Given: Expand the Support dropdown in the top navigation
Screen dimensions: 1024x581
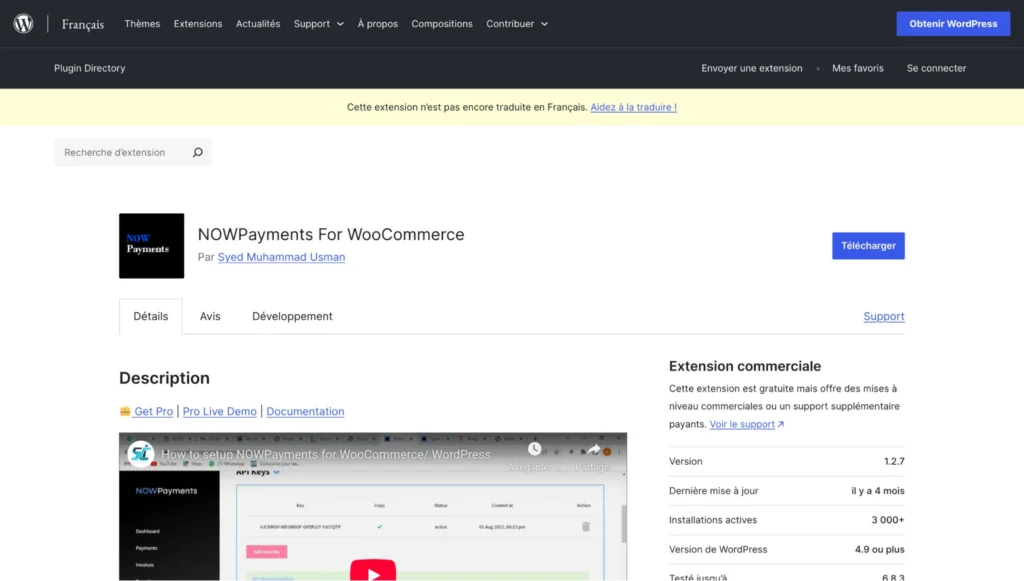Looking at the screenshot, I should (x=318, y=23).
